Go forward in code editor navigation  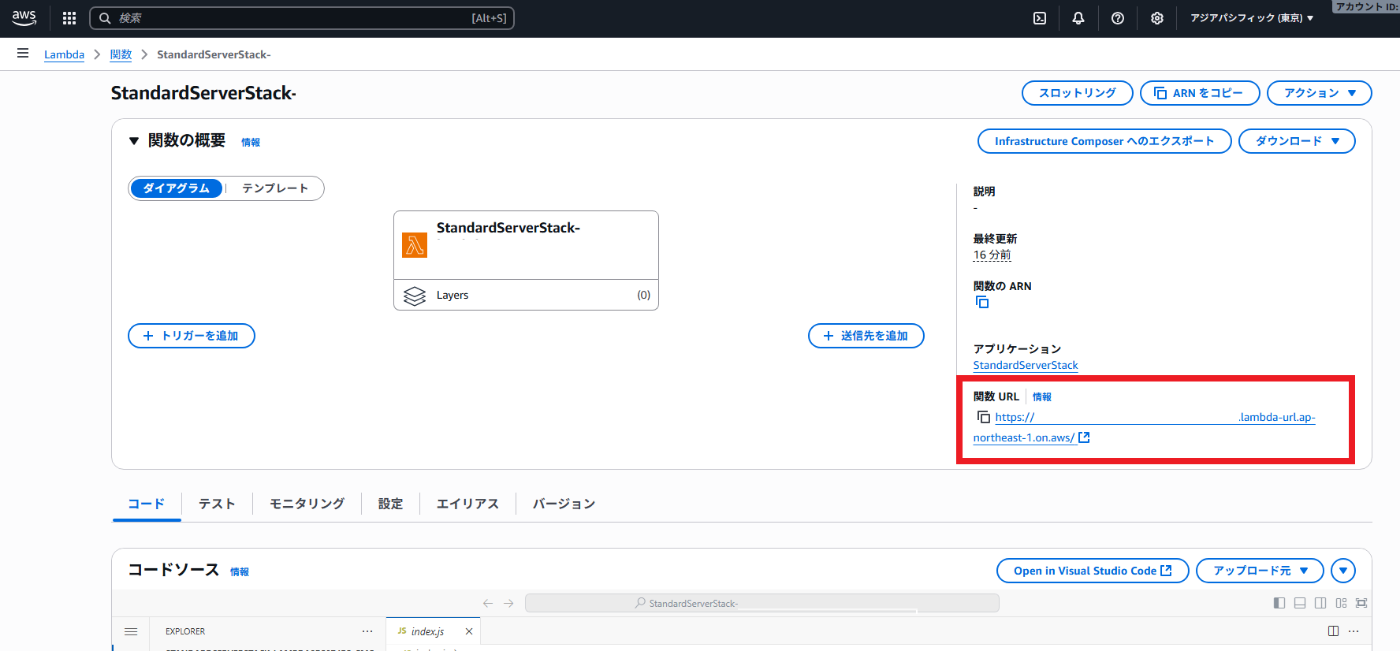(x=509, y=603)
